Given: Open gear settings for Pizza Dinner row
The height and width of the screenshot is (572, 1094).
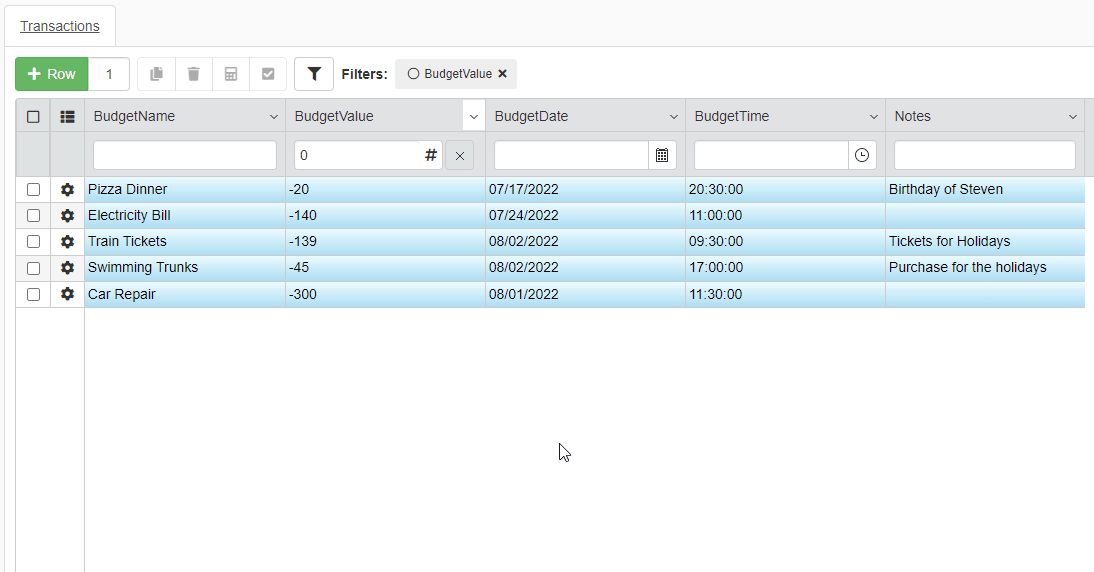Looking at the screenshot, I should (67, 190).
